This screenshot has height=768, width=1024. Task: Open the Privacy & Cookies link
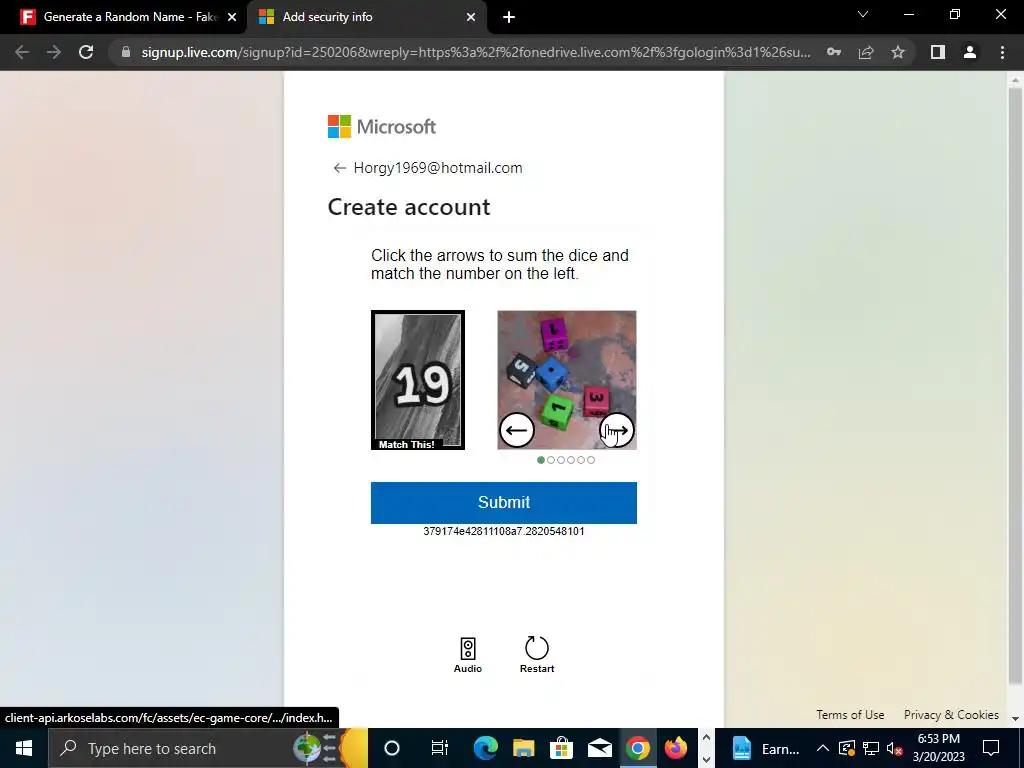coord(951,714)
